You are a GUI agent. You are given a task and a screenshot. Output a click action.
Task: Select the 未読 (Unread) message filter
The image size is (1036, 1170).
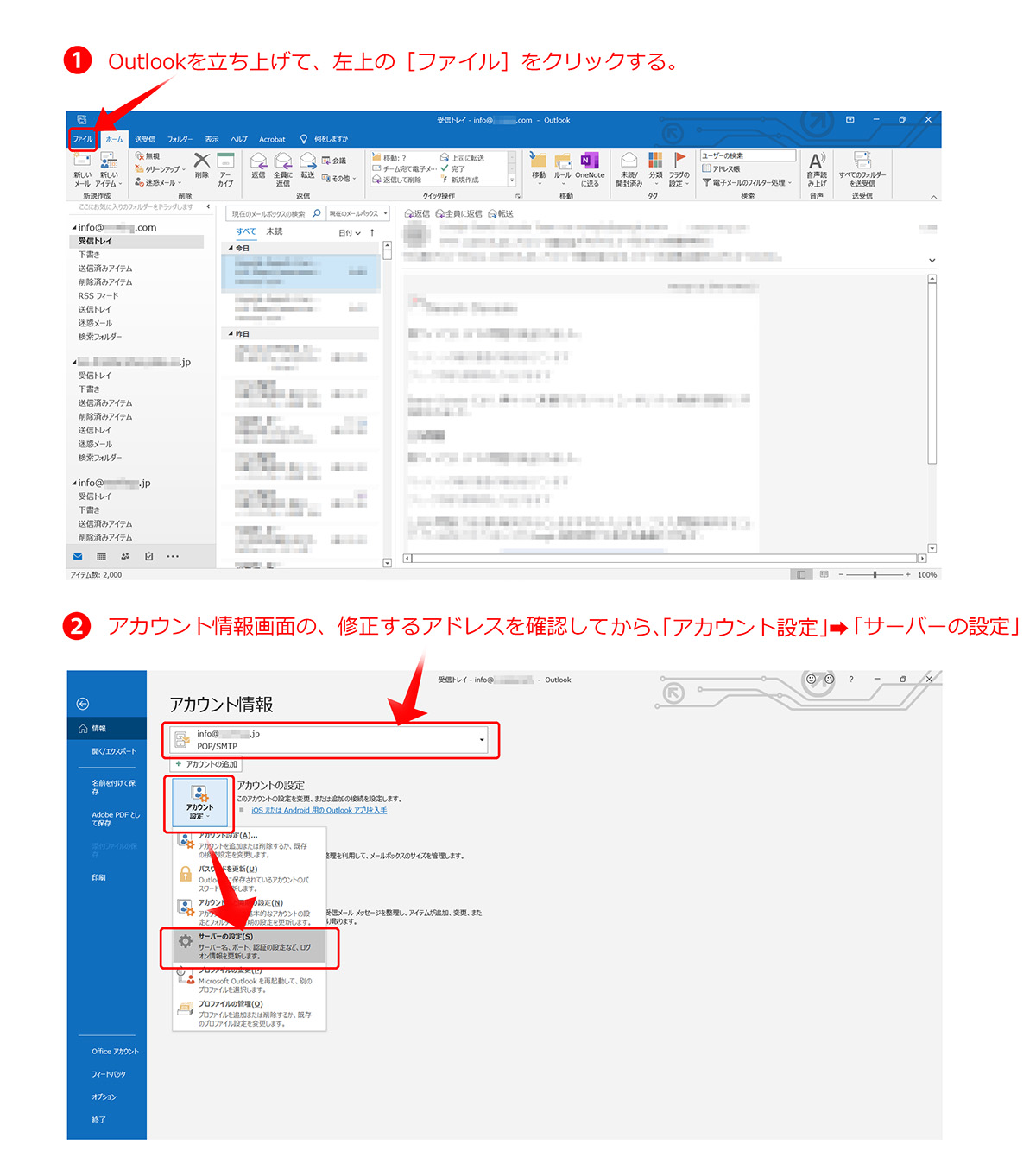coord(275,231)
